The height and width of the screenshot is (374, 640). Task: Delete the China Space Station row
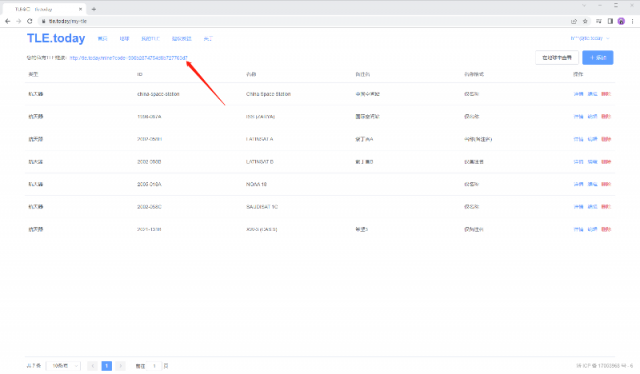tap(606, 94)
